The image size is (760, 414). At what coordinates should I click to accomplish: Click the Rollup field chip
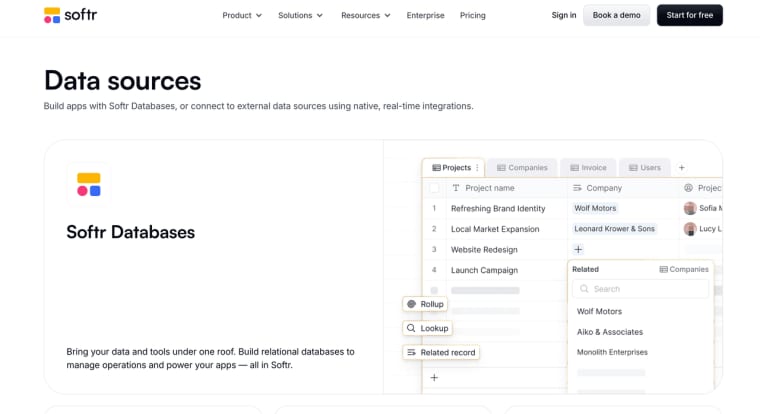pyautogui.click(x=425, y=304)
